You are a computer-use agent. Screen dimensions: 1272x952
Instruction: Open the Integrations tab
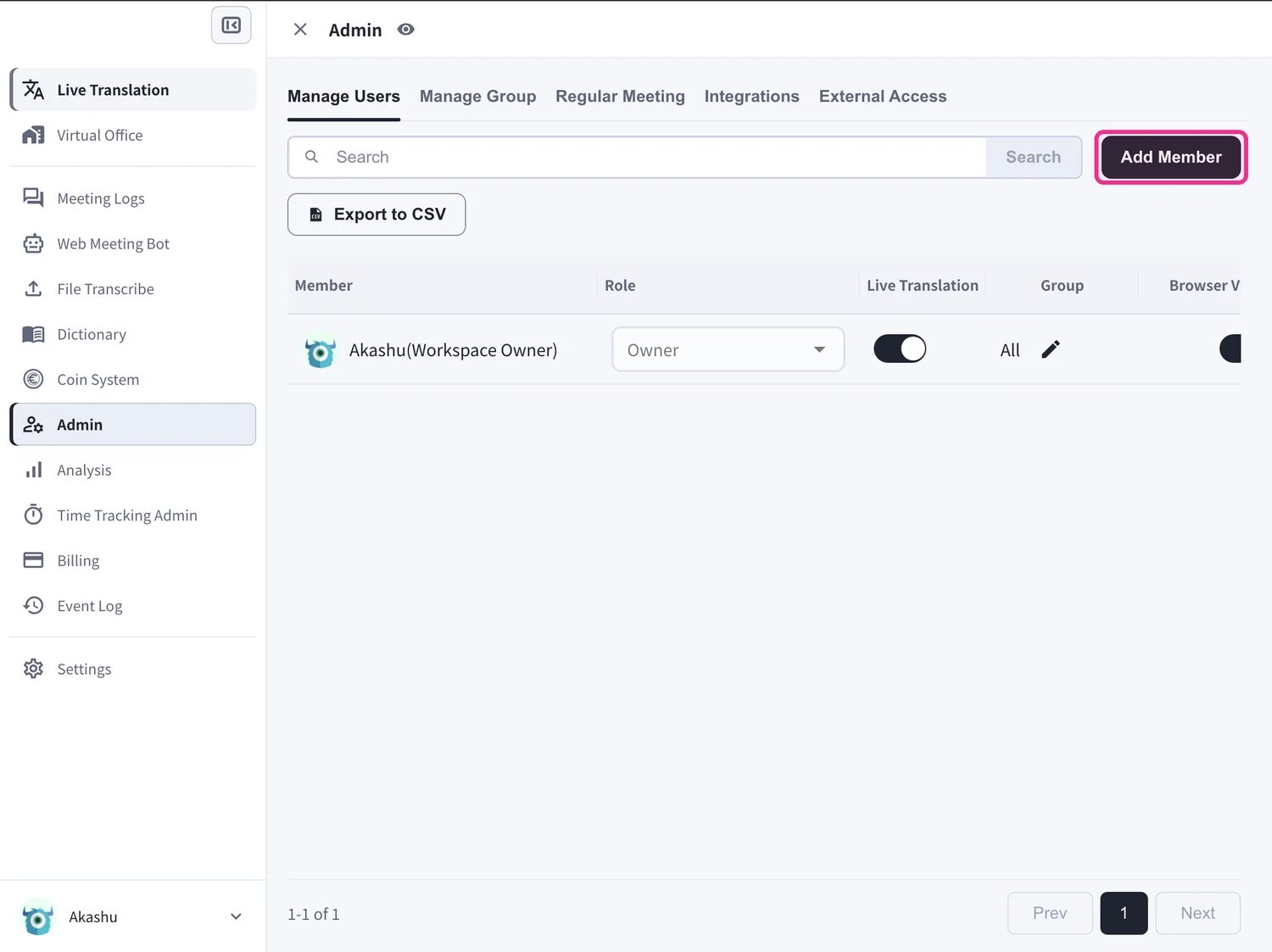(751, 97)
